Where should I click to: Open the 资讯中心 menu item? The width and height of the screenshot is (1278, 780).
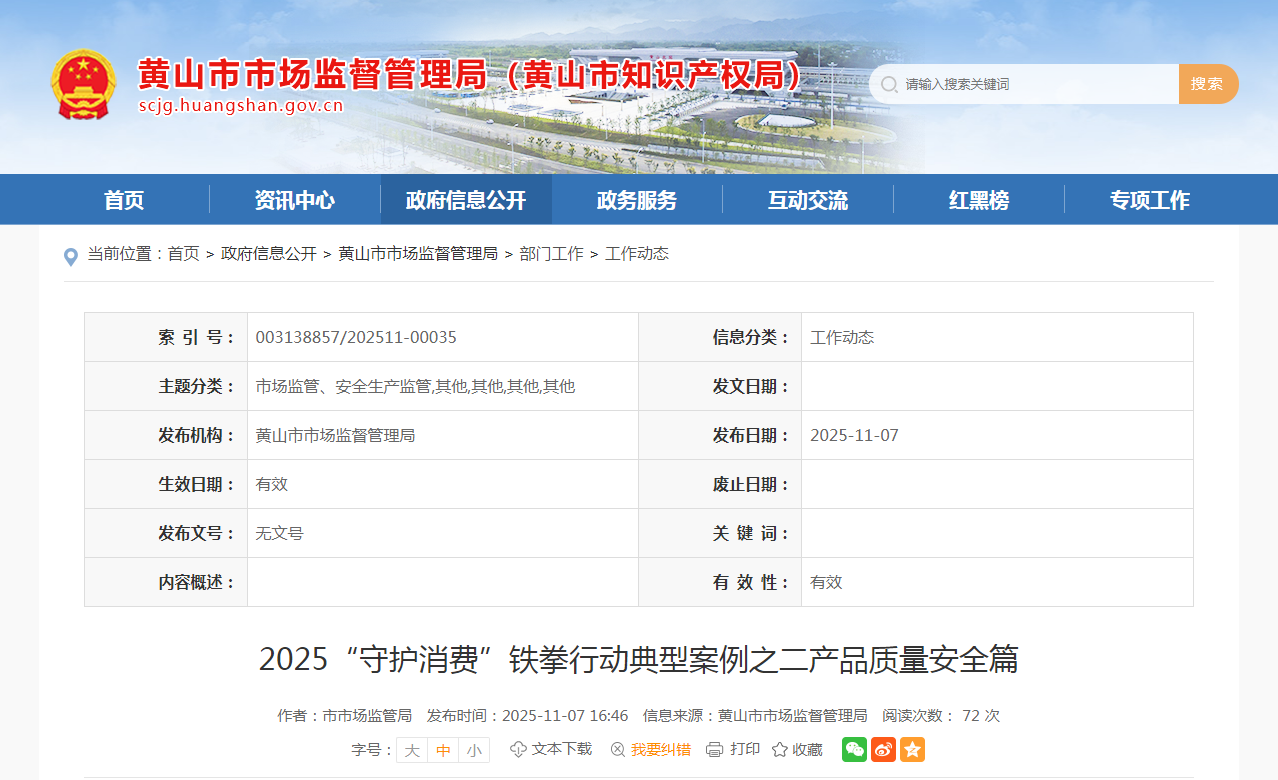(x=294, y=199)
